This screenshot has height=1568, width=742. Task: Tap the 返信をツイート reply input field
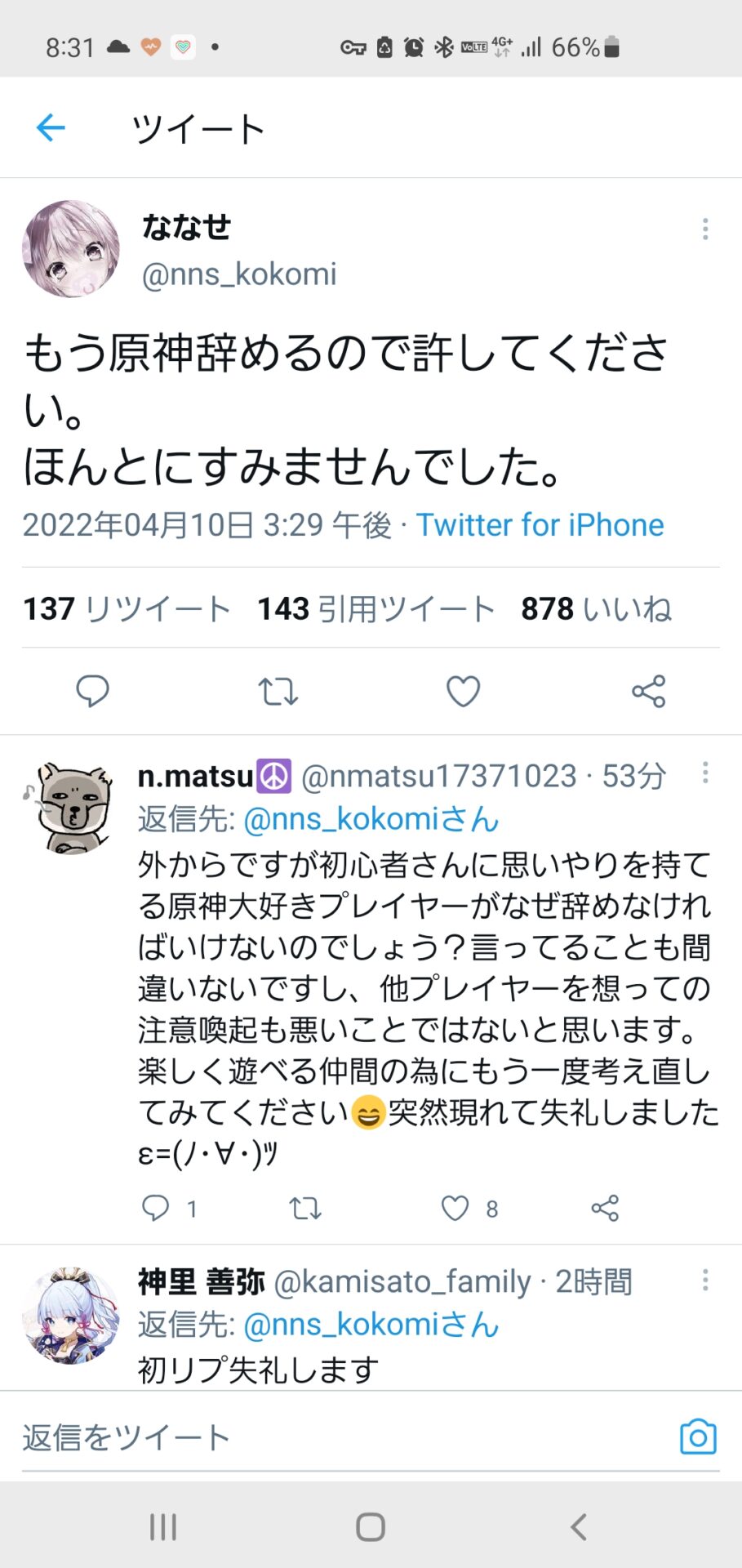click(327, 1437)
